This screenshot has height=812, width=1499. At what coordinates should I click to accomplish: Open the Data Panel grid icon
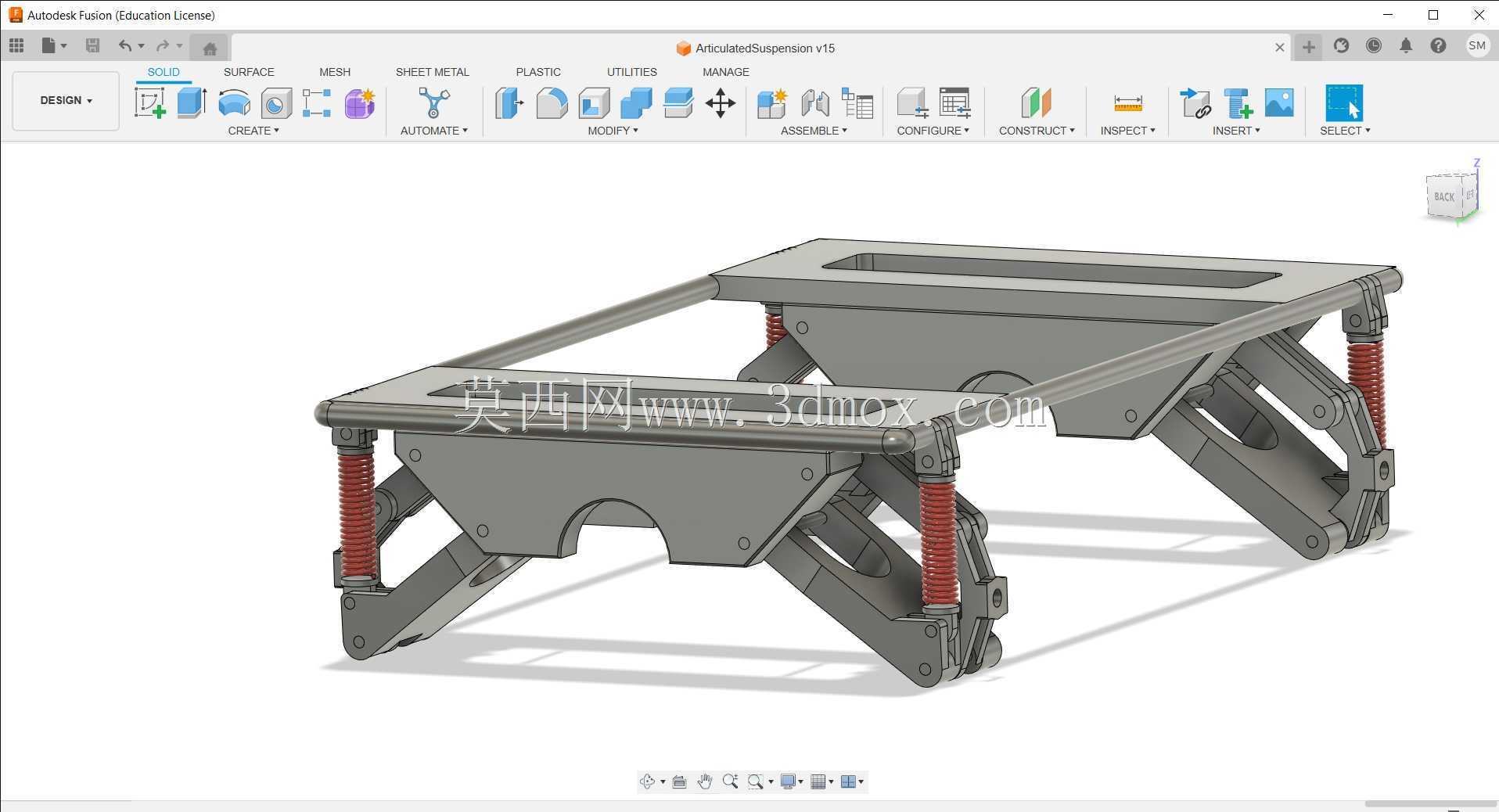pyautogui.click(x=16, y=45)
